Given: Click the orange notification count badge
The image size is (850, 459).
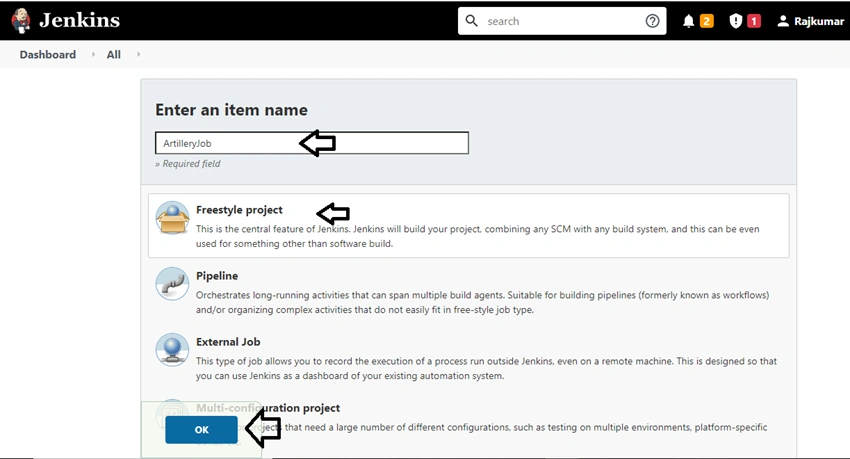Looking at the screenshot, I should (x=706, y=21).
